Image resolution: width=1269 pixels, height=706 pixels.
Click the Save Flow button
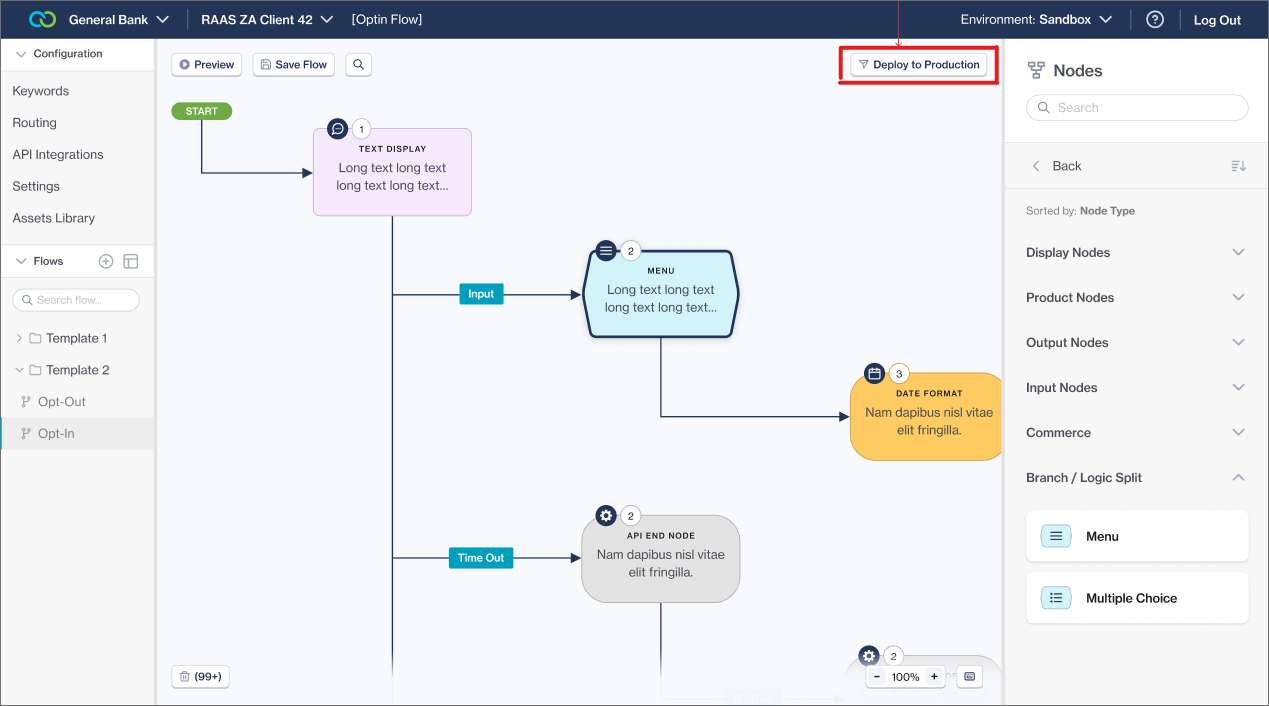coord(293,64)
